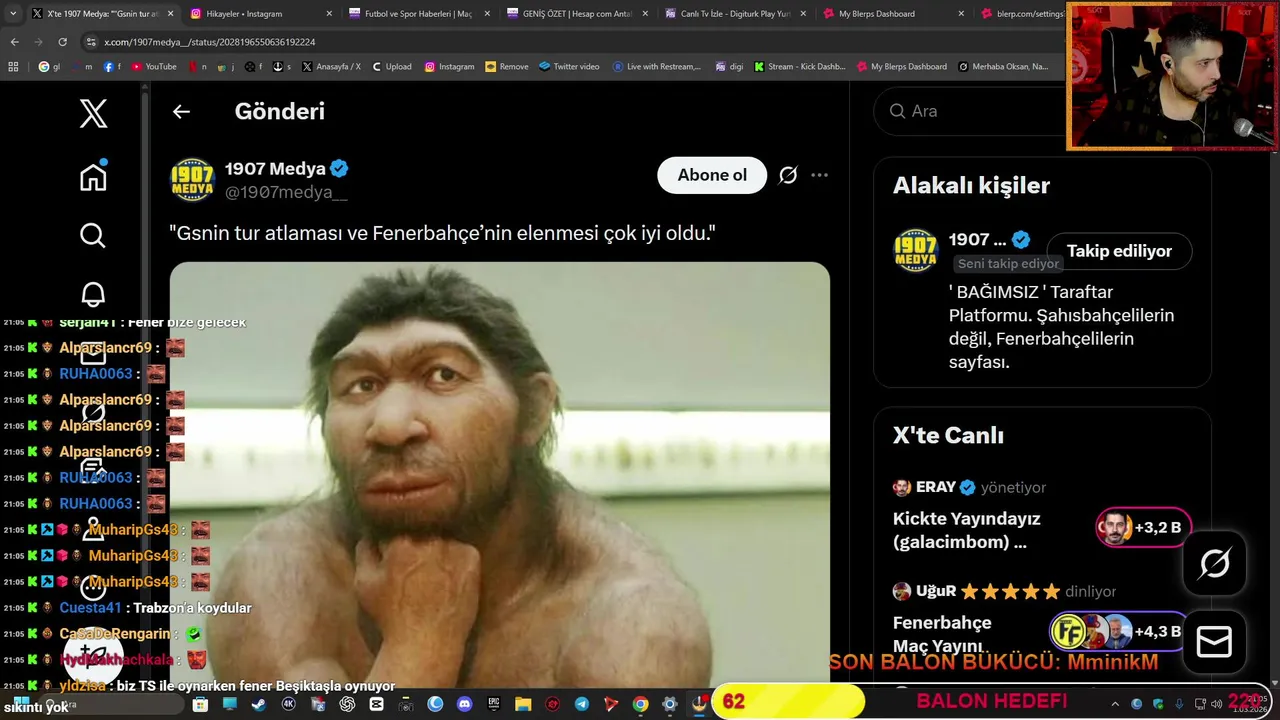Click the Grok icon next to Abone ol

(x=788, y=175)
